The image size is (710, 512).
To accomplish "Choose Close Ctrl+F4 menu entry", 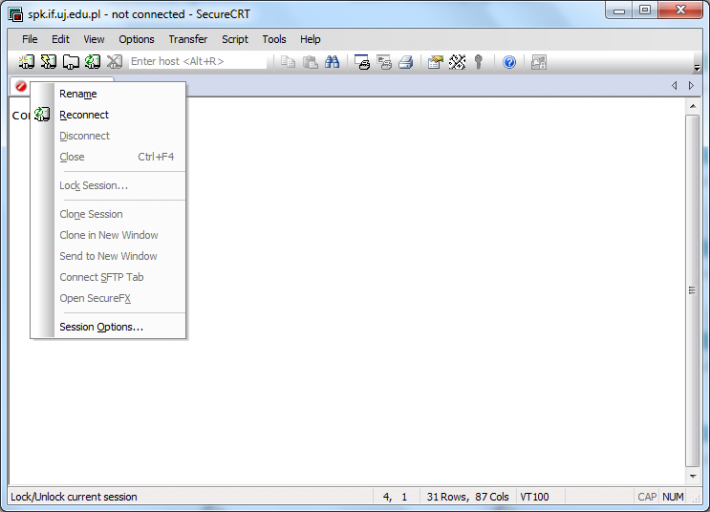I will click(x=108, y=157).
